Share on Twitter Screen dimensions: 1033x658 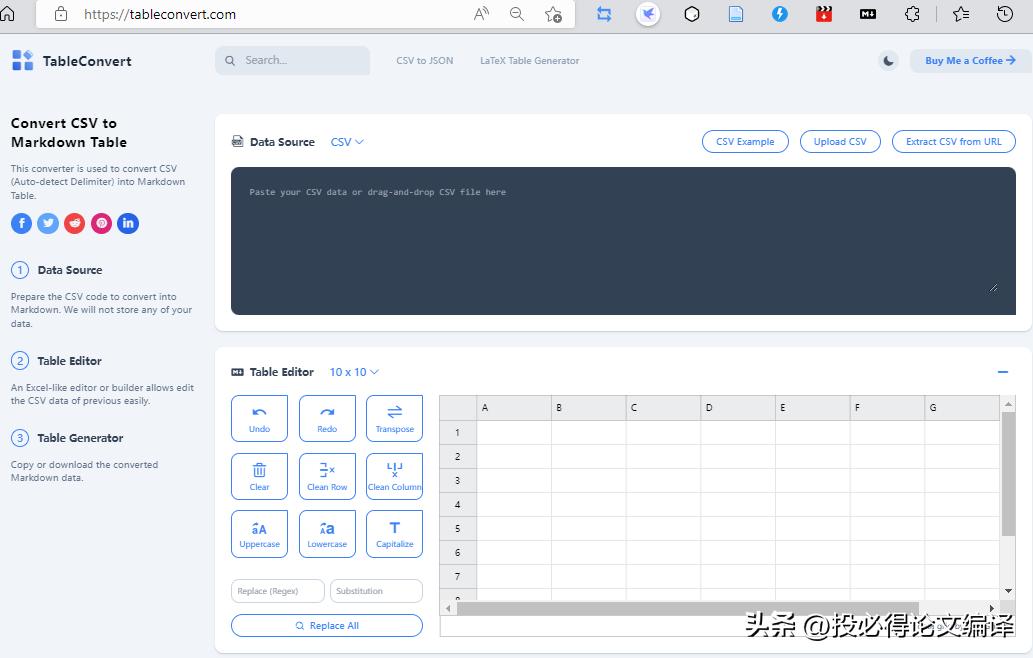click(48, 223)
